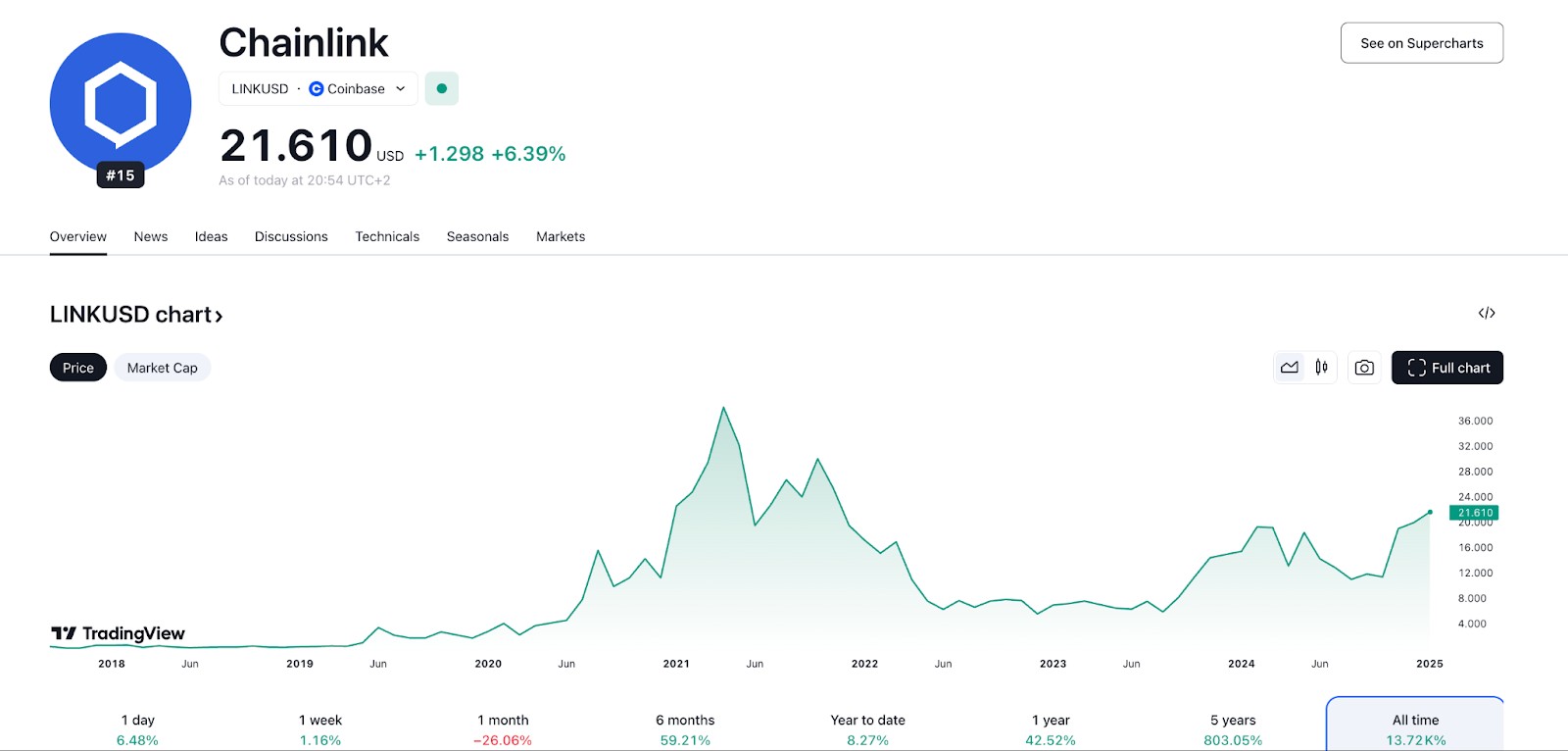Click the 4.000 price axis label
The width and height of the screenshot is (1568, 751).
pos(1472,624)
